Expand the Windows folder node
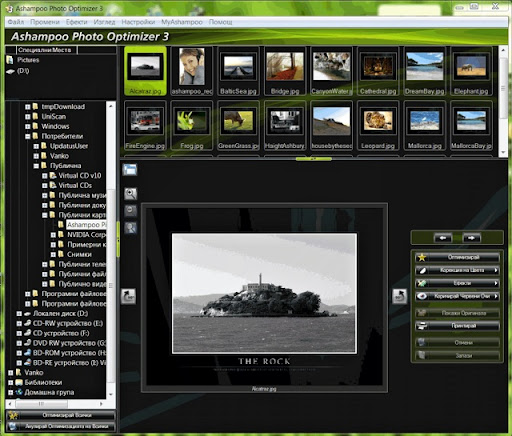512x436 pixels. (28, 127)
